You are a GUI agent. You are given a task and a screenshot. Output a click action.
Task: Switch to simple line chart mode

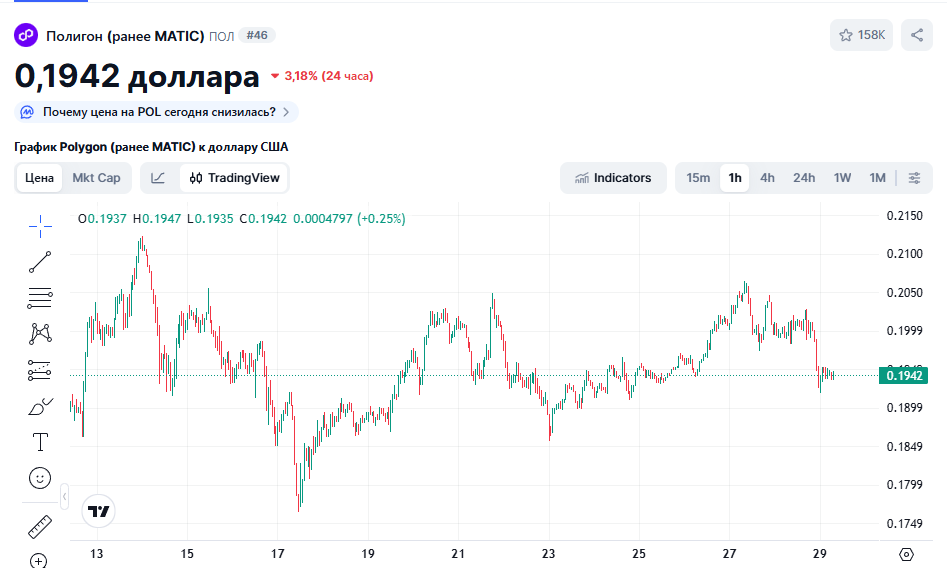[x=158, y=178]
